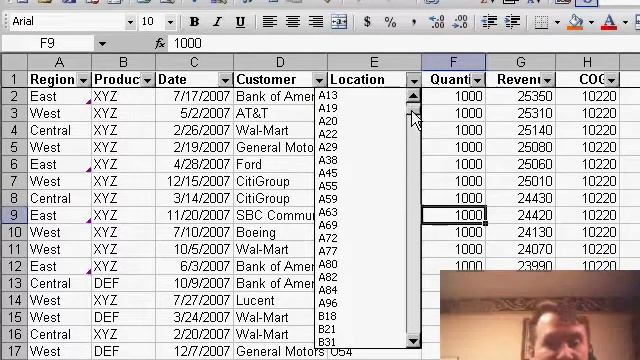
Task: Decrease cell indent
Action: coord(489,22)
